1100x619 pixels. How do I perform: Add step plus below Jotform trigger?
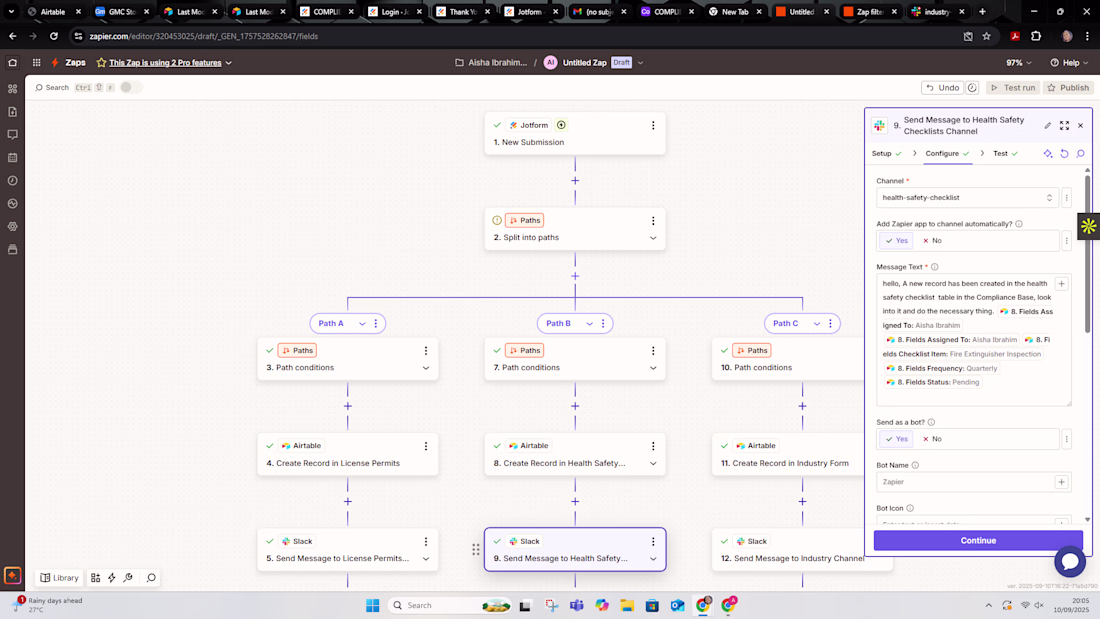[575, 180]
